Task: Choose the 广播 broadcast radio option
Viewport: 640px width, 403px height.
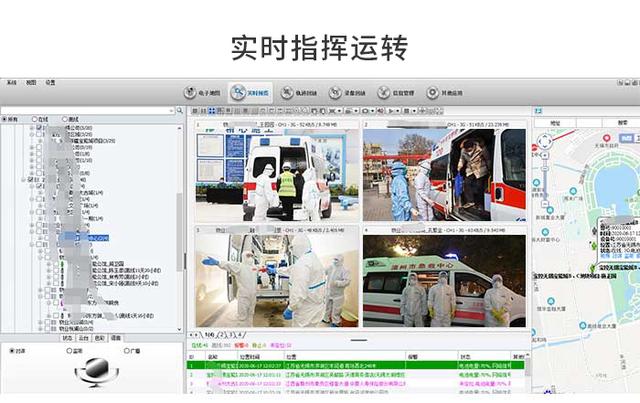Action: 127,351
